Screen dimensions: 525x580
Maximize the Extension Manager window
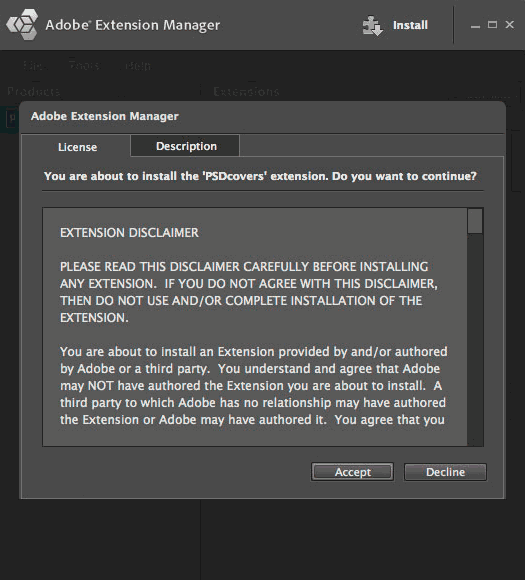pyautogui.click(x=492, y=25)
